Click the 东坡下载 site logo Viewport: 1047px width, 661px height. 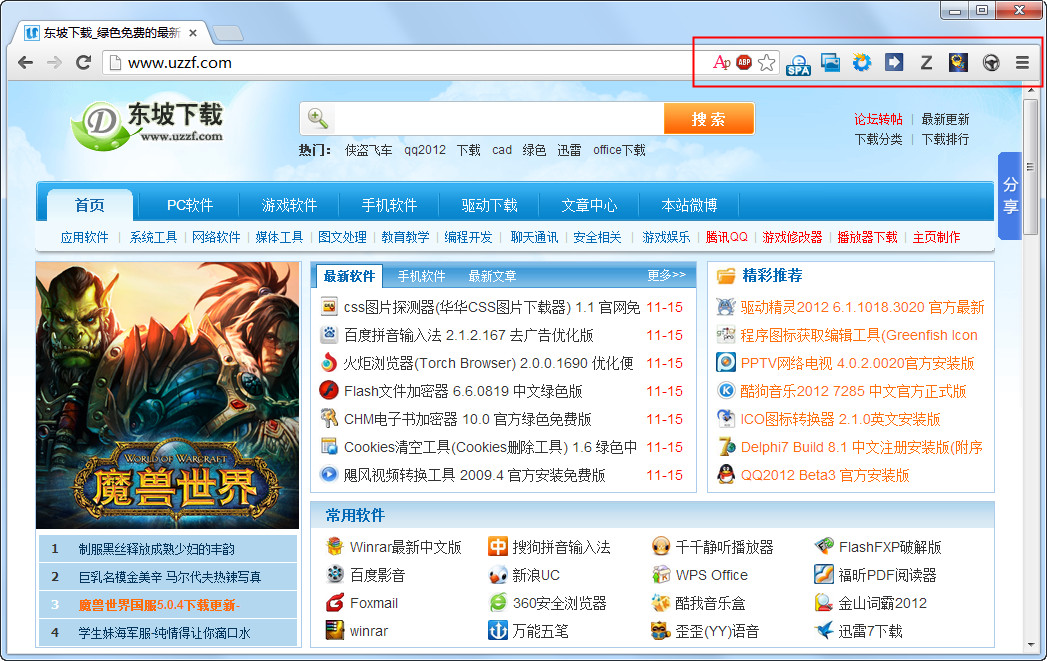click(x=148, y=125)
